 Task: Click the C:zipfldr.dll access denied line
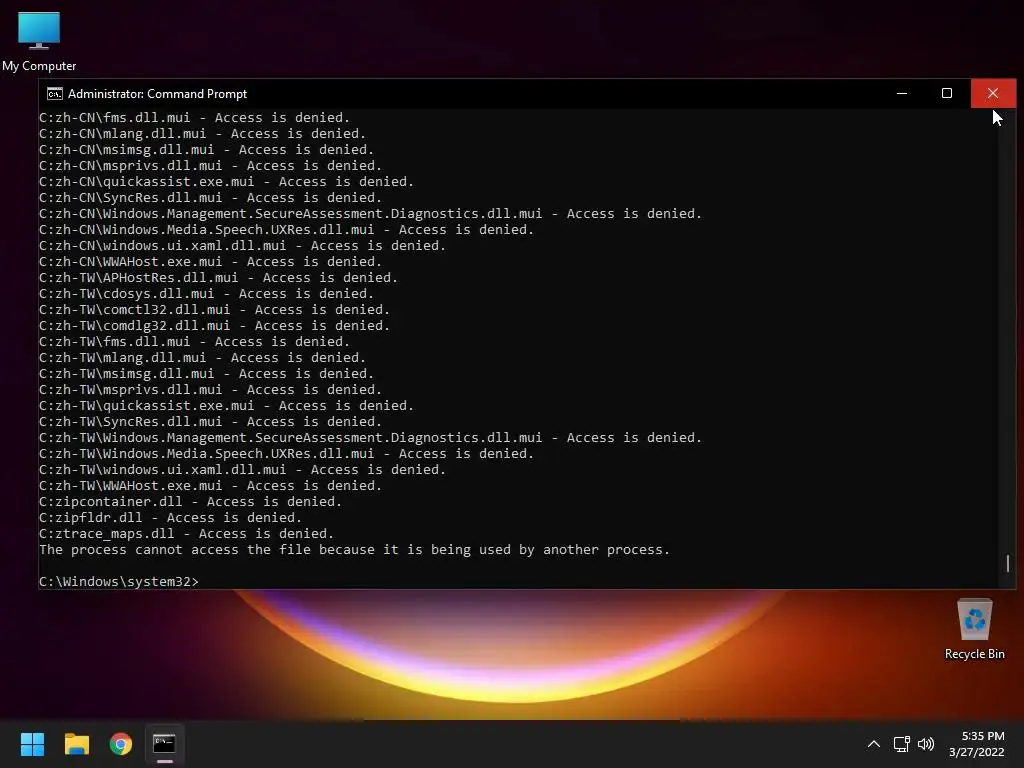click(x=170, y=518)
